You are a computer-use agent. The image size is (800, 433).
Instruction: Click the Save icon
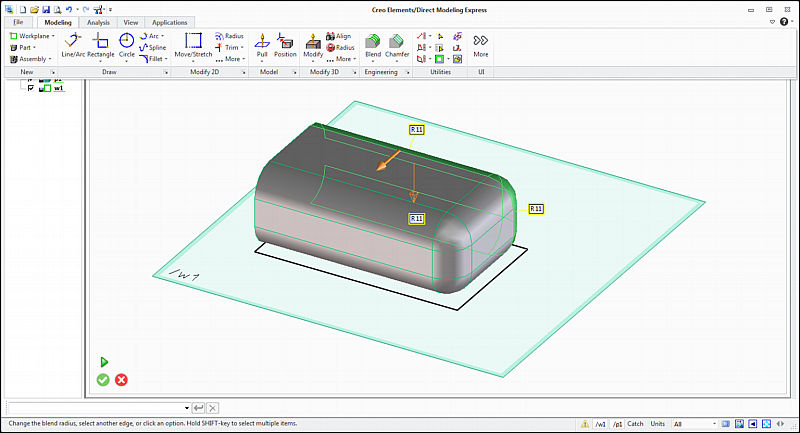pyautogui.click(x=46, y=10)
